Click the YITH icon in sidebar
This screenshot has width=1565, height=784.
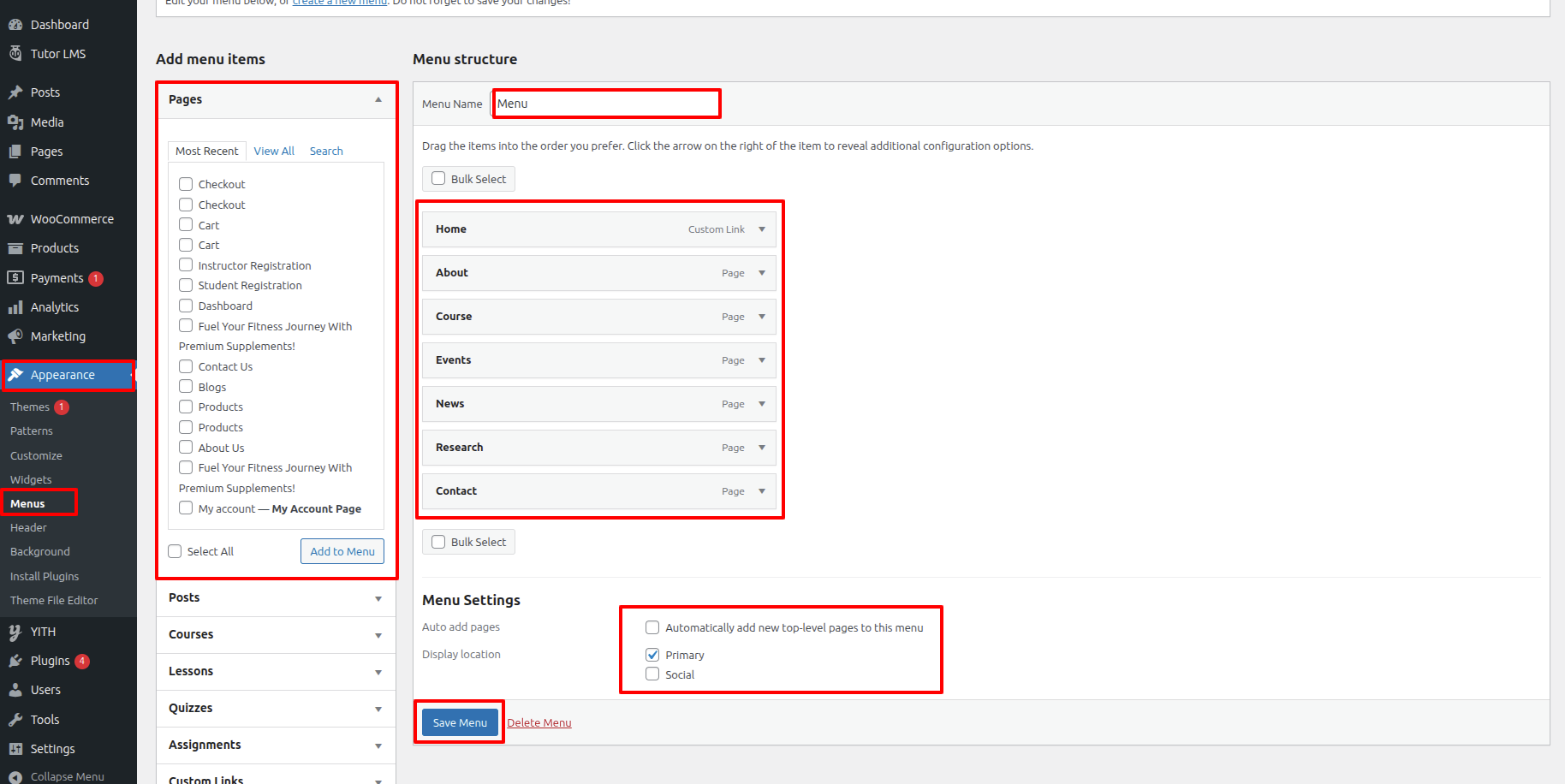15,632
